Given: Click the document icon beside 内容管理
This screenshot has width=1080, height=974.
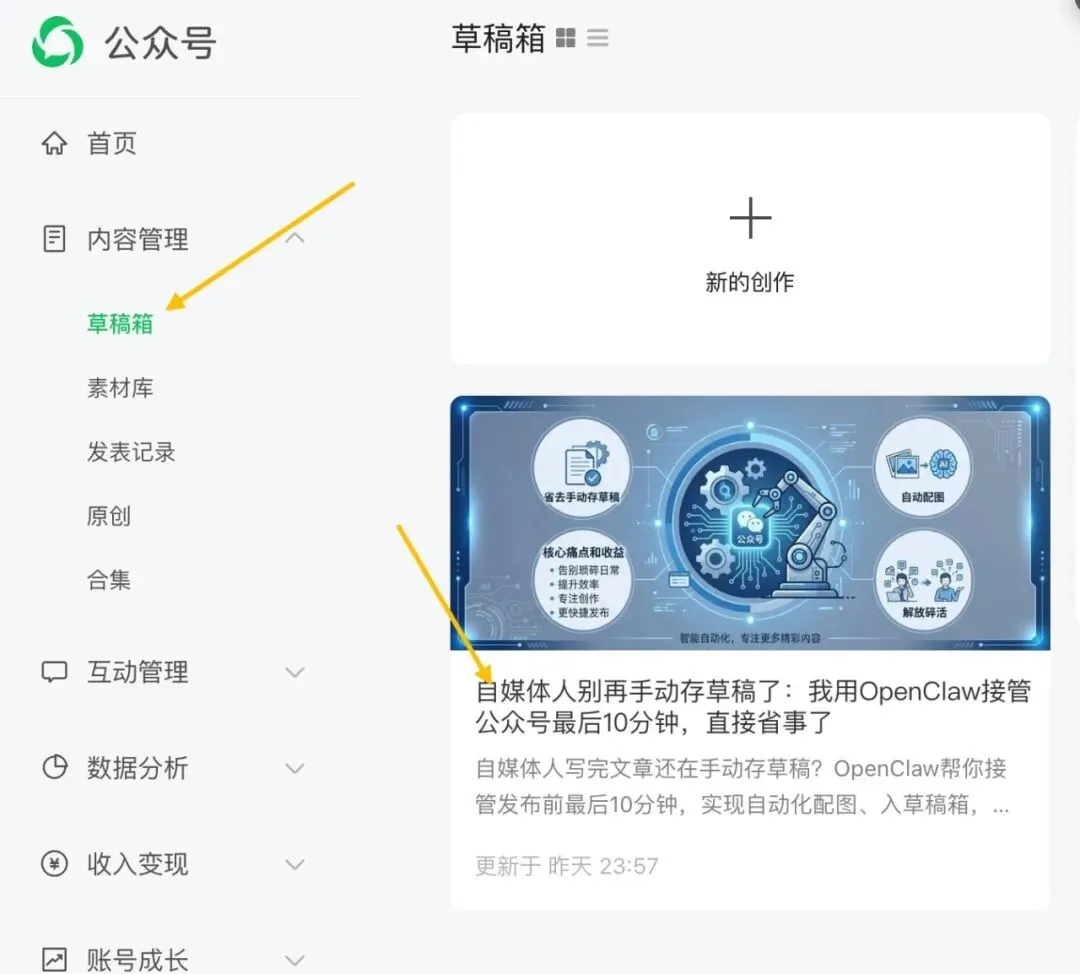Looking at the screenshot, I should pyautogui.click(x=54, y=239).
